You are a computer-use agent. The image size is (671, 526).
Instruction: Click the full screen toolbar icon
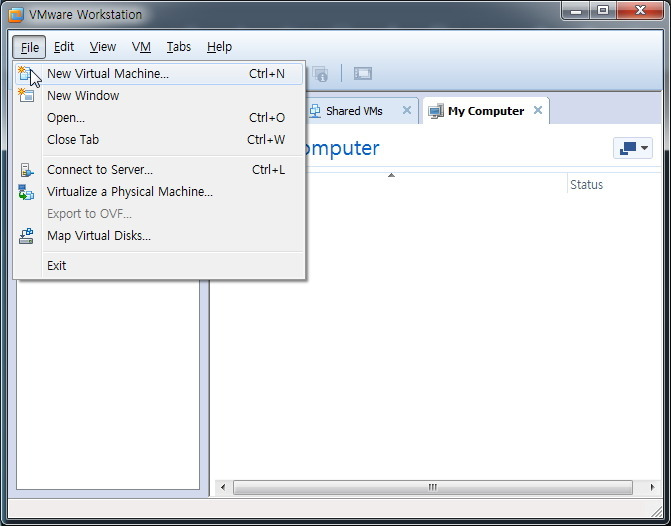[362, 74]
